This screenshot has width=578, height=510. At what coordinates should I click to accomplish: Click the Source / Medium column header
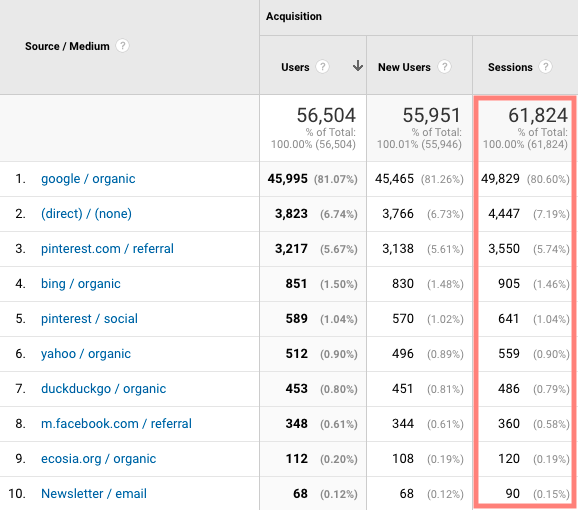(x=67, y=46)
